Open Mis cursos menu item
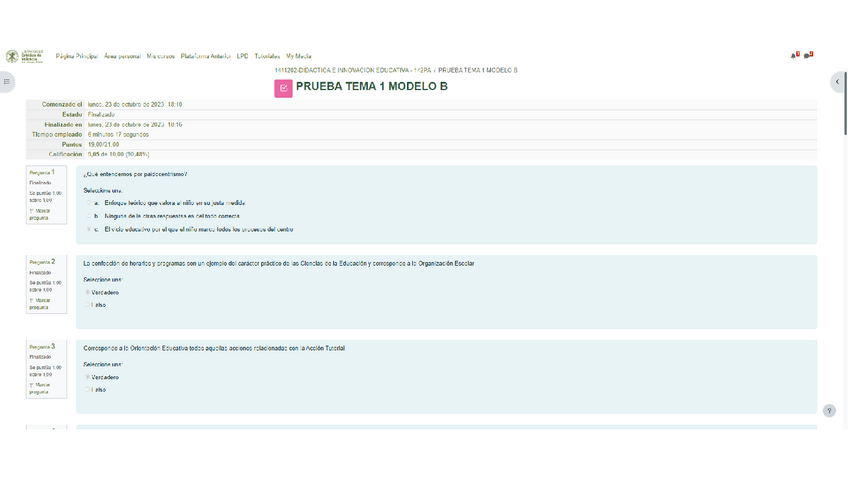 coord(161,56)
